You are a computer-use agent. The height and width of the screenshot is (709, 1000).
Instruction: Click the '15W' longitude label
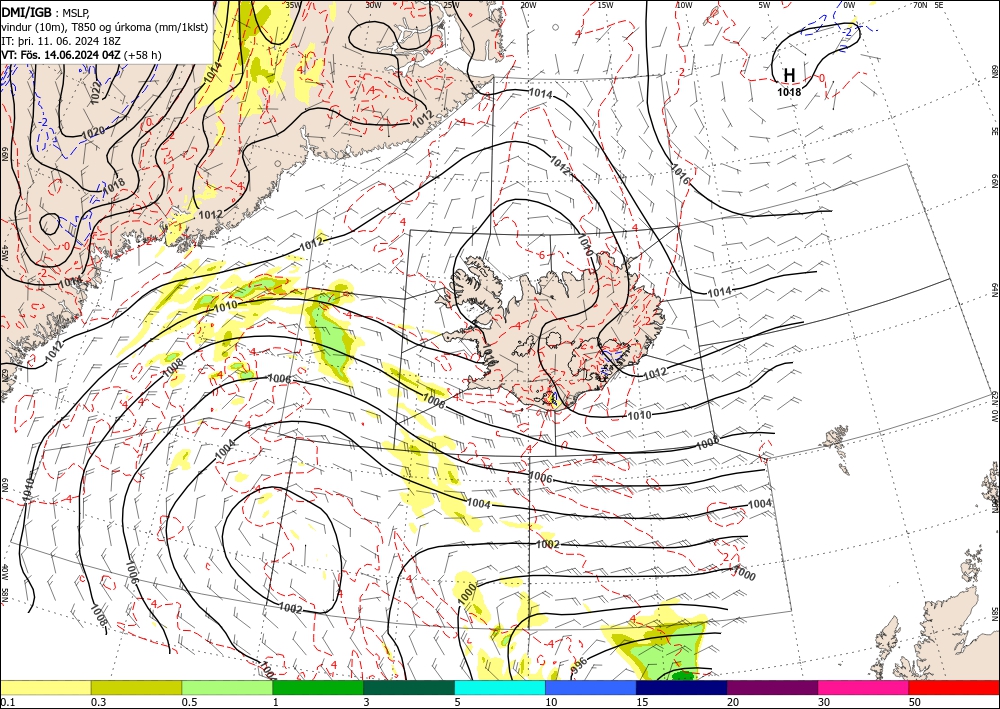tap(606, 5)
